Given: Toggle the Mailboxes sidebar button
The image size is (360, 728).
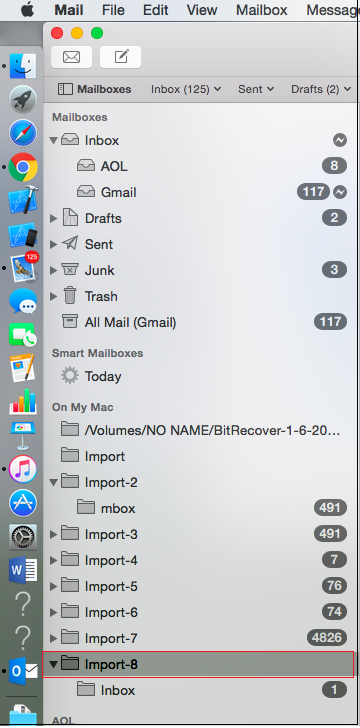Looking at the screenshot, I should (x=94, y=89).
